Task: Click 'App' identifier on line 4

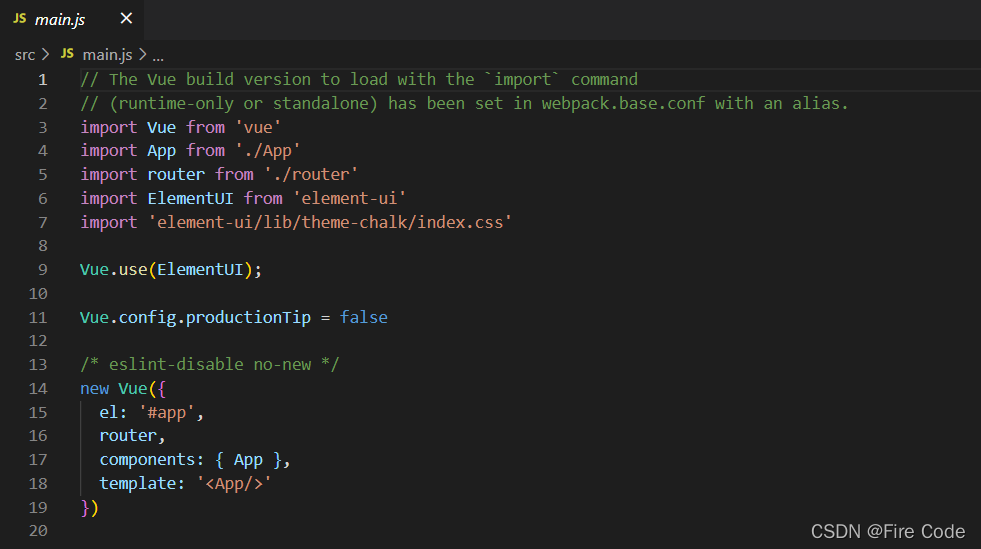Action: pos(161,151)
